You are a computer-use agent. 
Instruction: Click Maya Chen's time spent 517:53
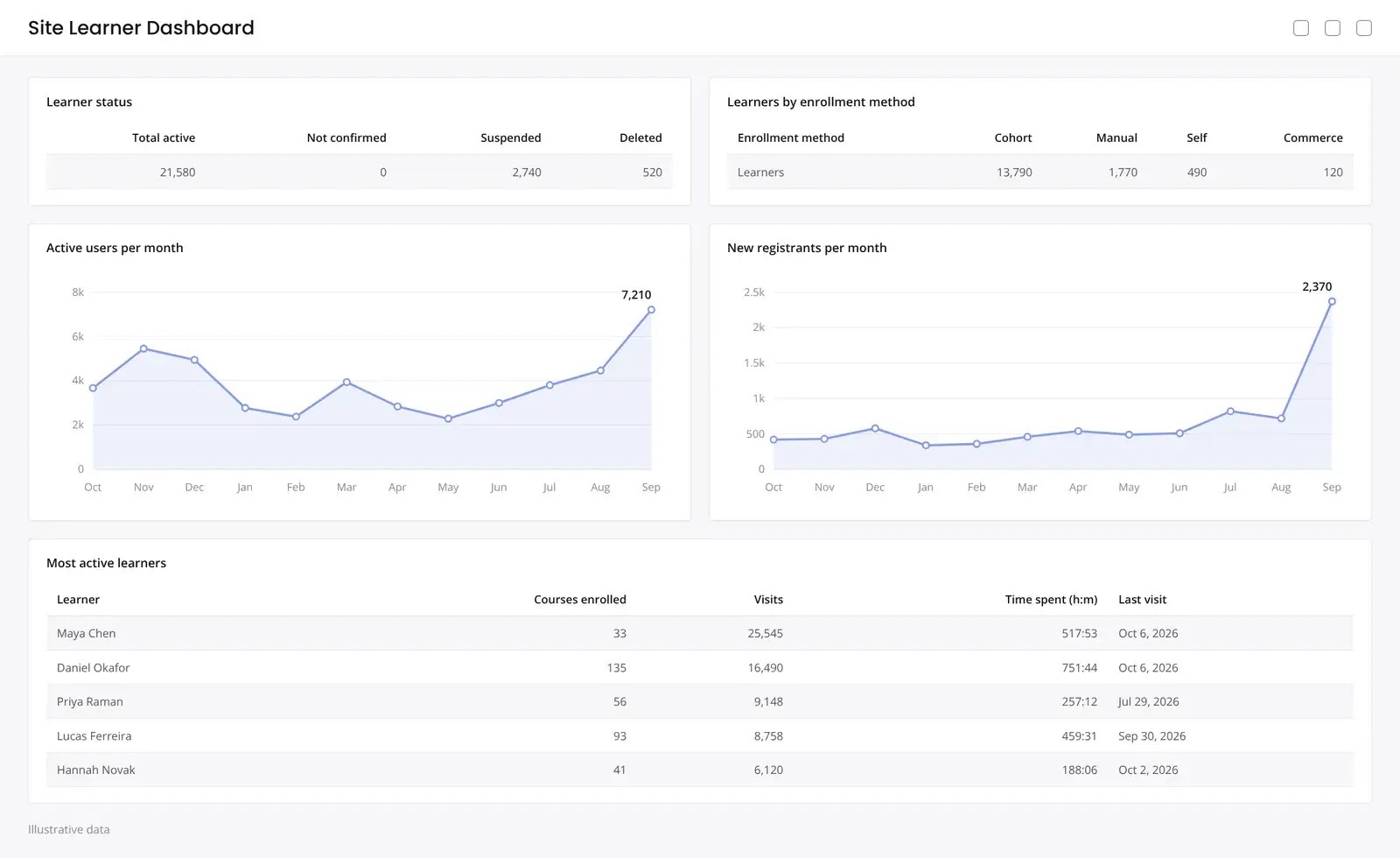[1079, 633]
